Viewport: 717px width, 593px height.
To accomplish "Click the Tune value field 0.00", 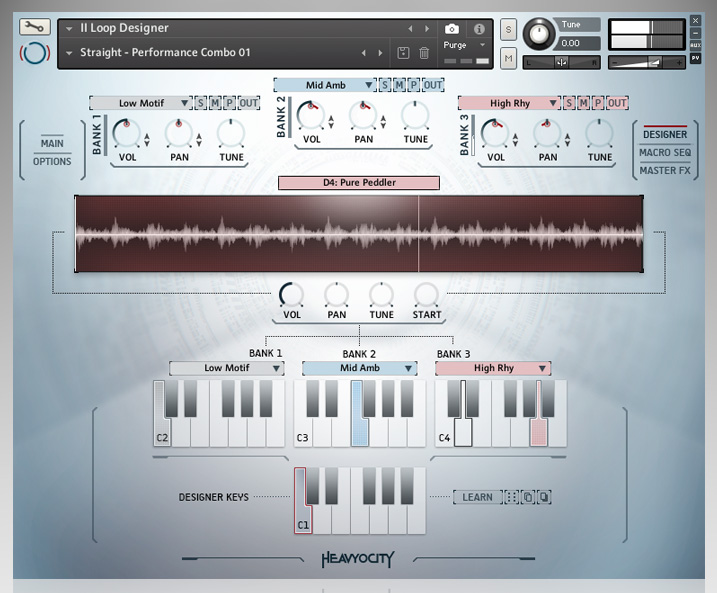I will (579, 43).
